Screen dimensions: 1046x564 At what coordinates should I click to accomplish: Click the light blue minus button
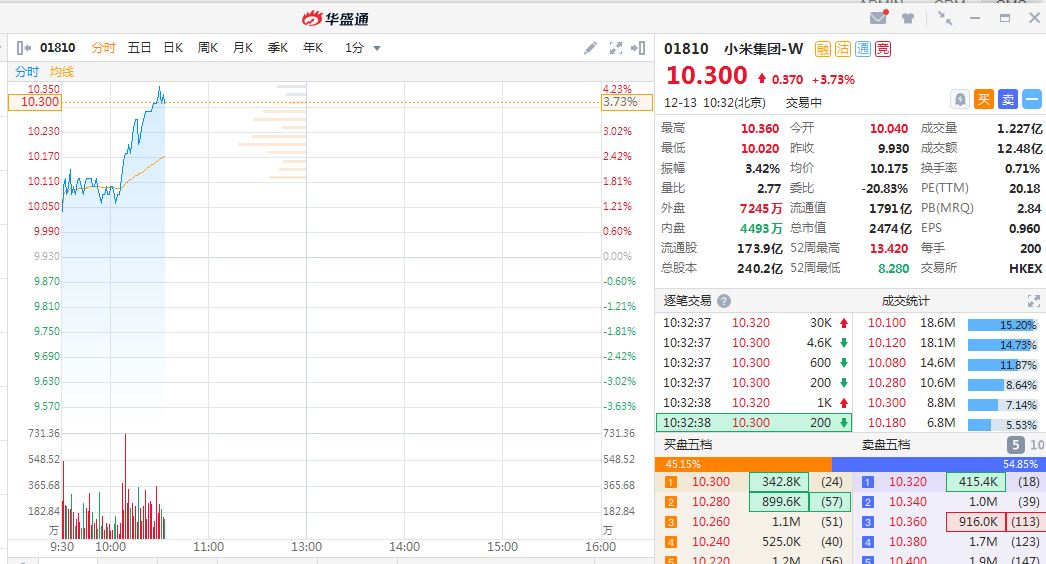[x=1032, y=99]
